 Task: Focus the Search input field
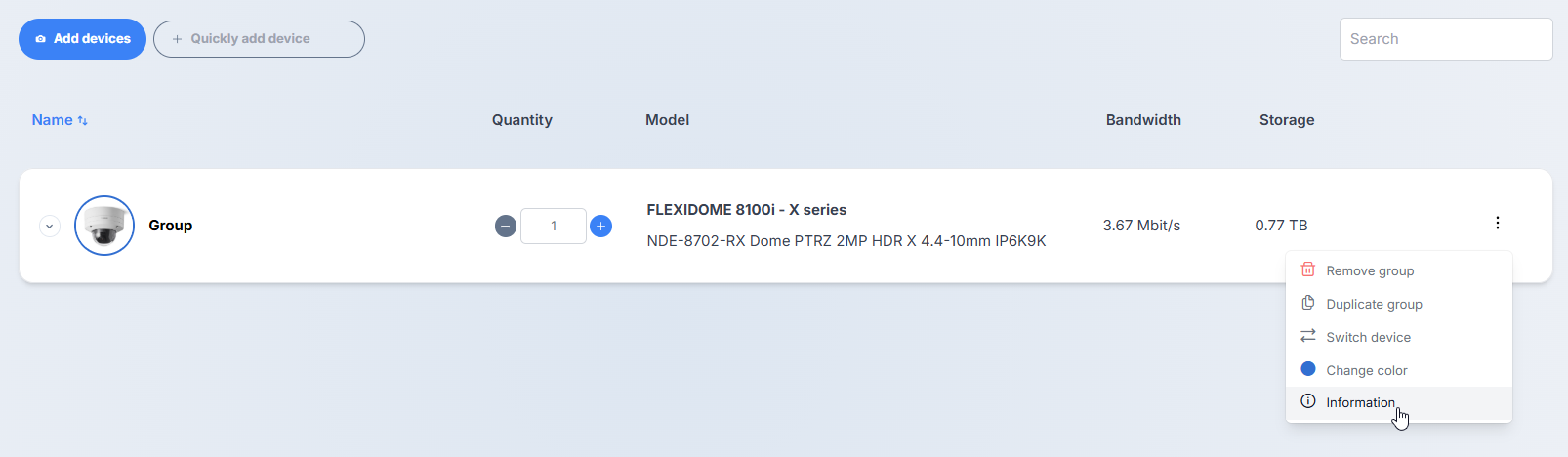click(1445, 39)
